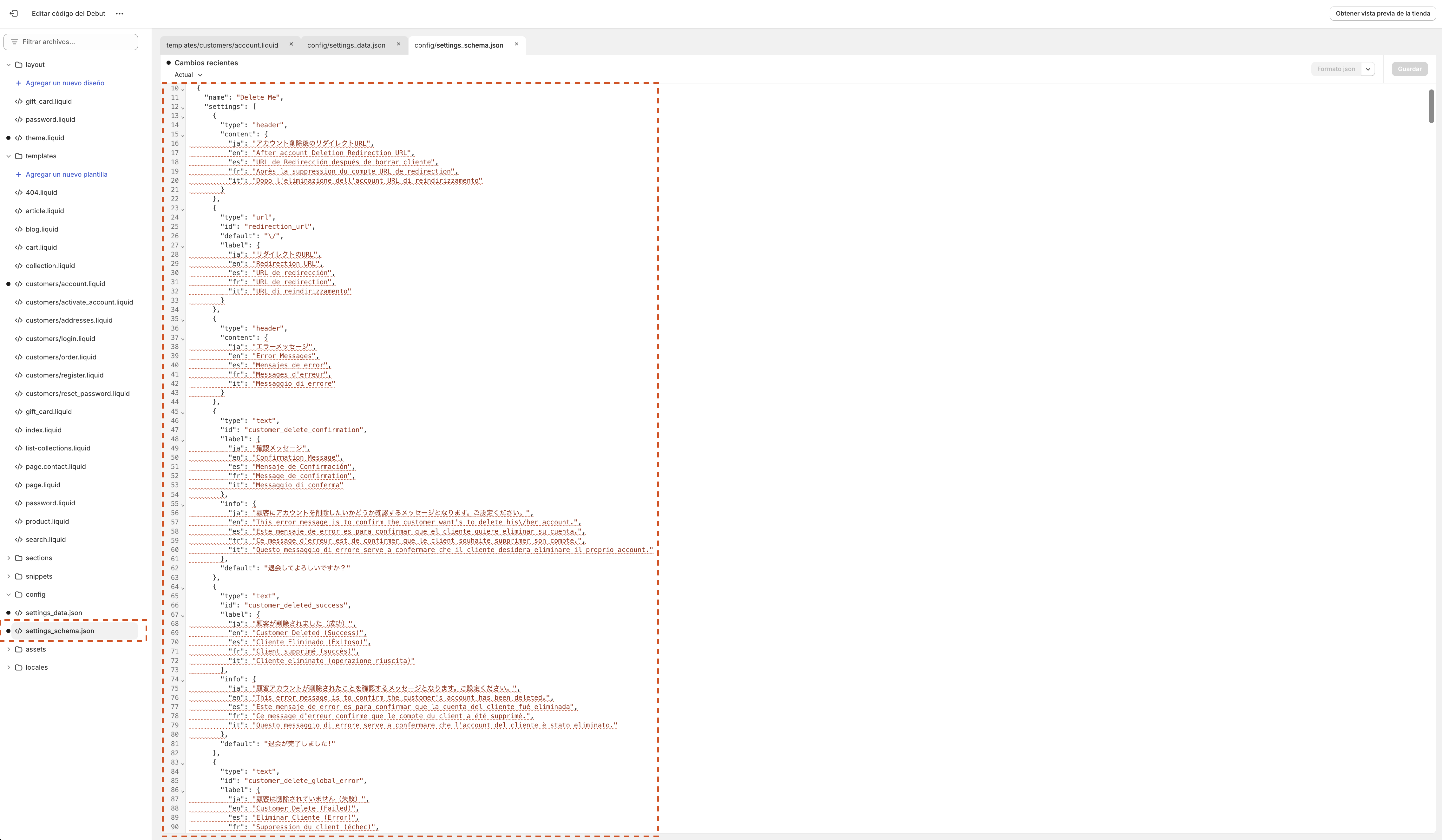Click the exit editor back icon

tap(14, 13)
